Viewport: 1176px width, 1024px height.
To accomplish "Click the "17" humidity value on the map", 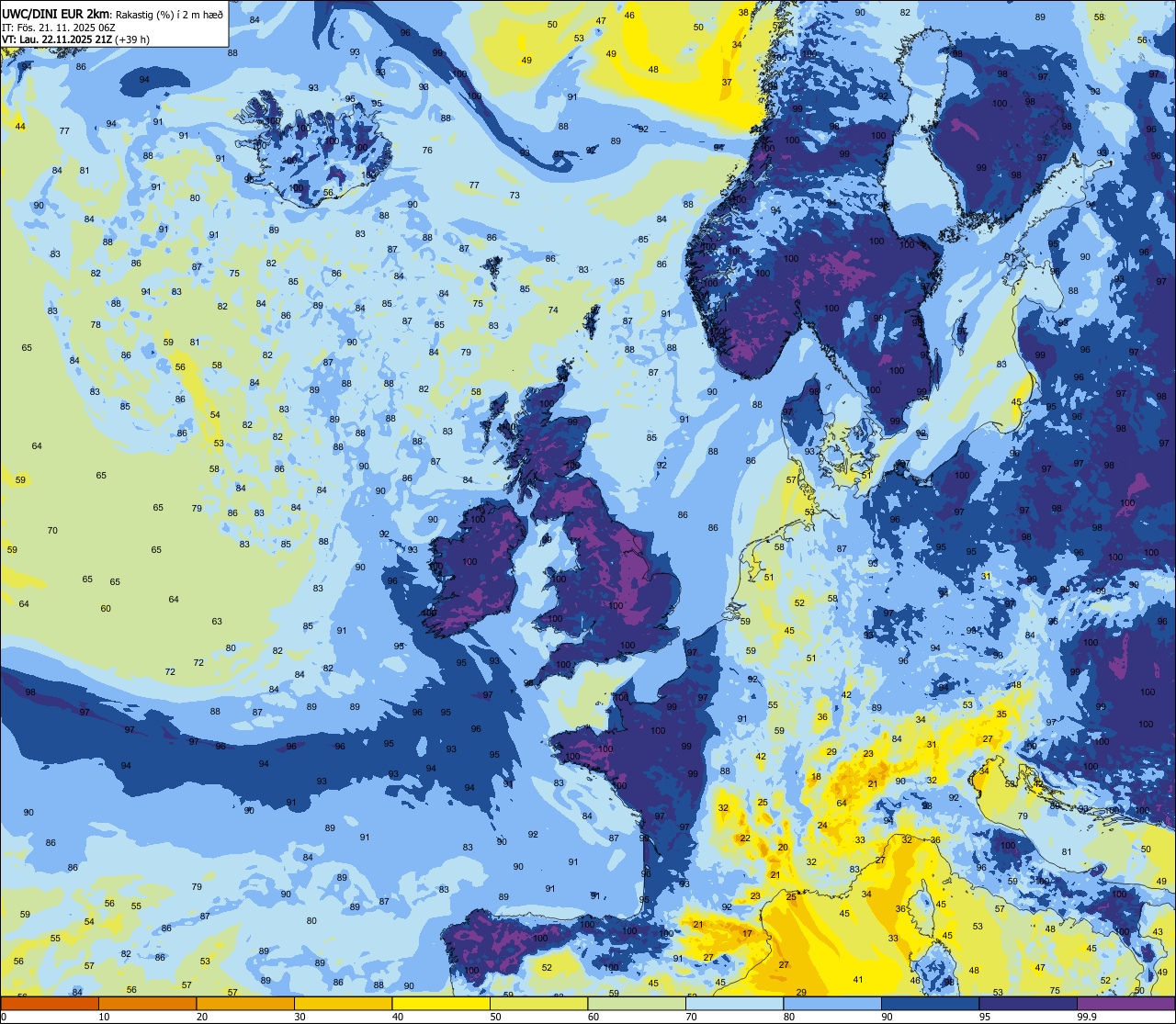I will click(747, 933).
